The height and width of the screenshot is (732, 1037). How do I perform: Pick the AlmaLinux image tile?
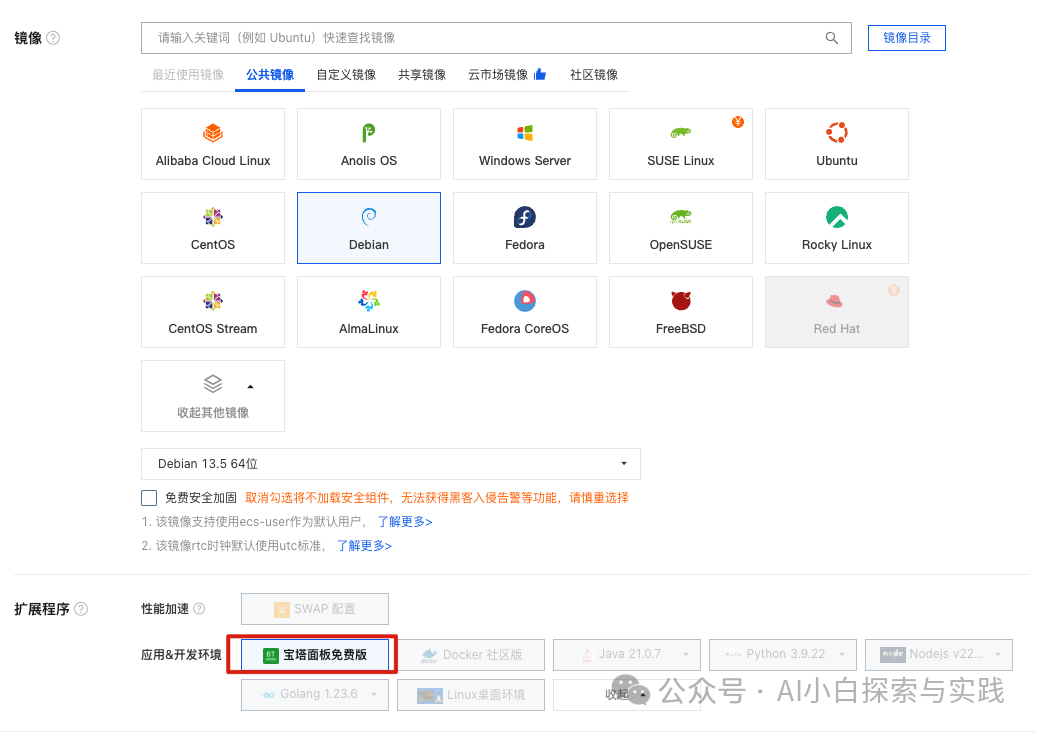(x=369, y=312)
